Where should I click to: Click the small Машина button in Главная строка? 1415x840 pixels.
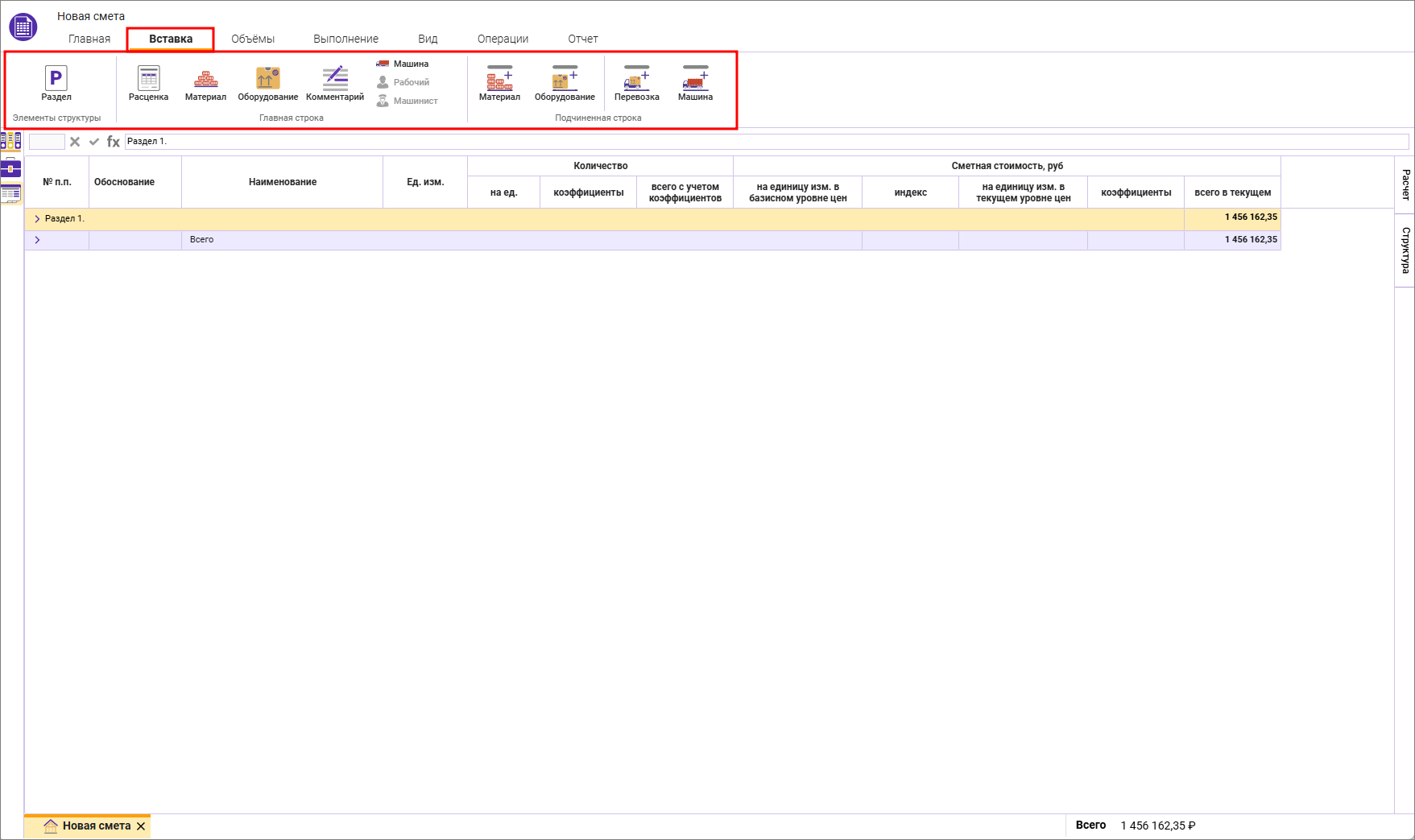pyautogui.click(x=403, y=64)
